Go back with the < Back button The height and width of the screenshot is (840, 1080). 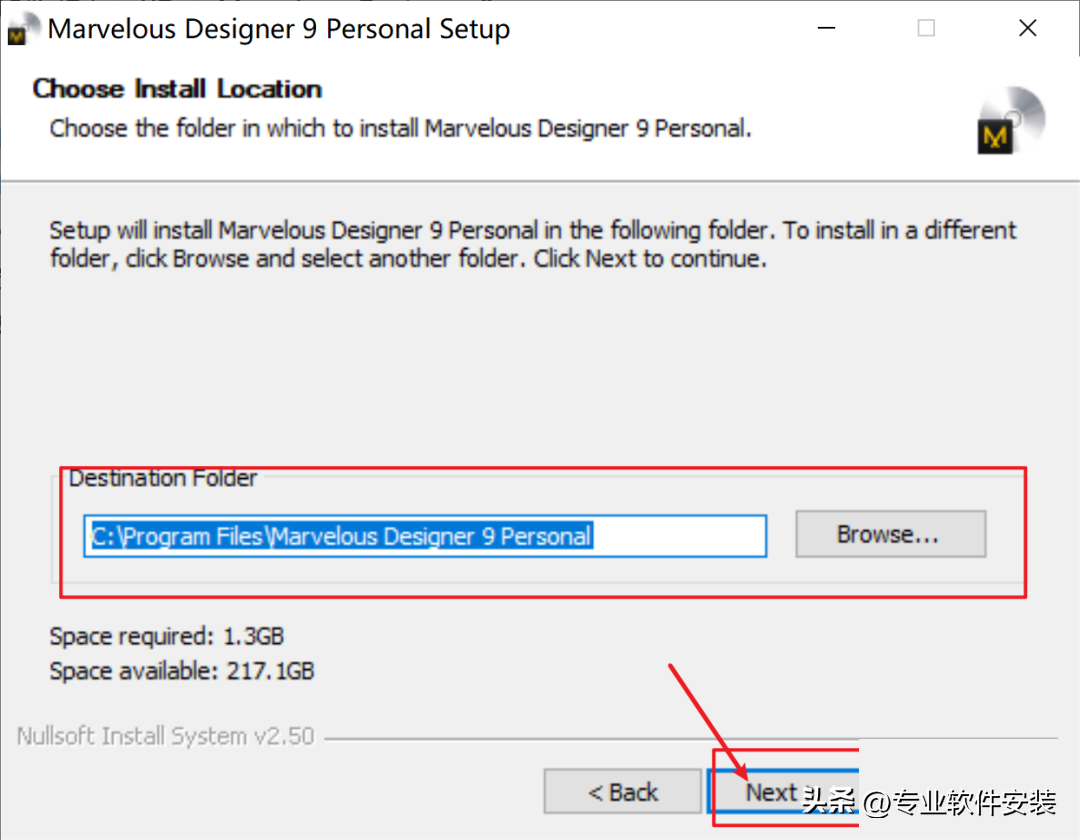pos(622,793)
